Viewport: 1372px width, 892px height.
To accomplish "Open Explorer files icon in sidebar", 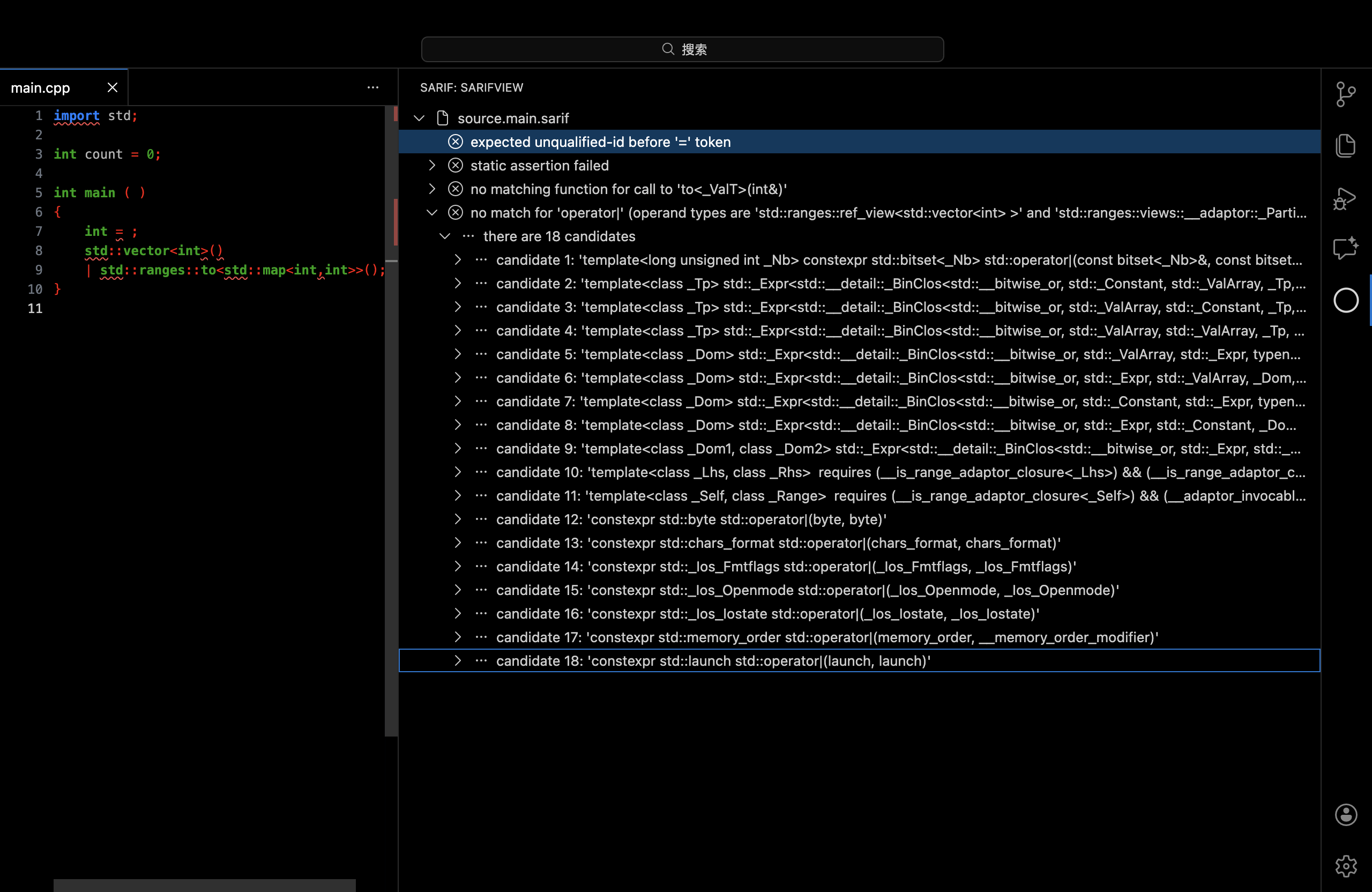I will [1346, 145].
